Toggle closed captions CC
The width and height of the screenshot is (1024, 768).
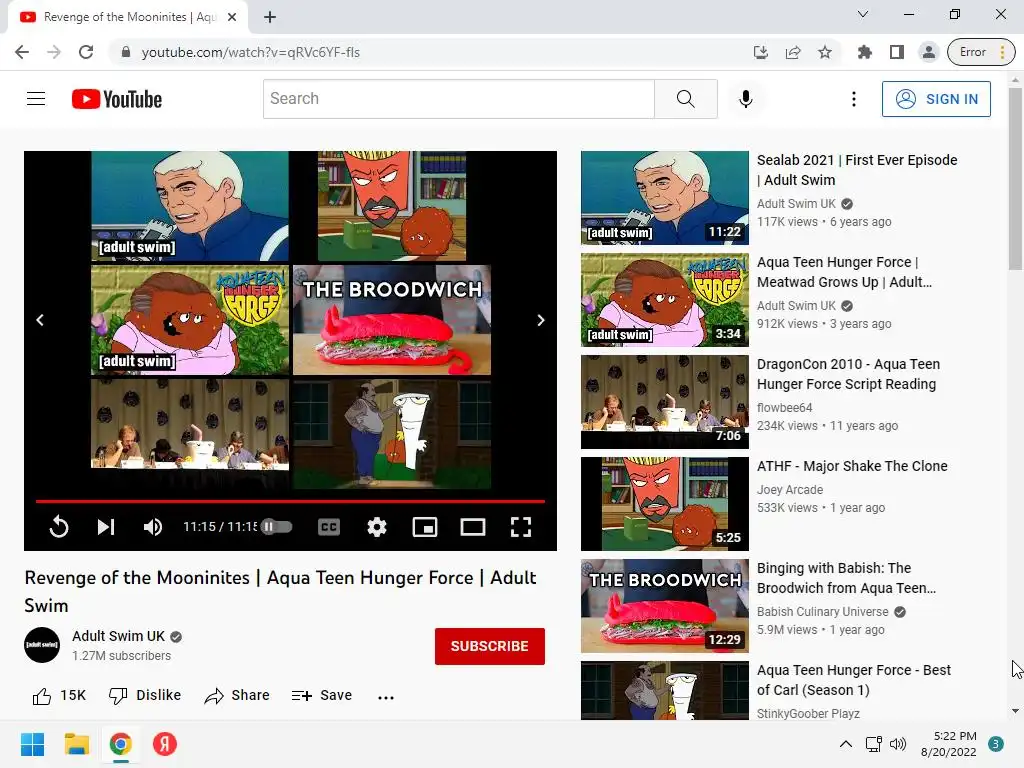coord(328,526)
